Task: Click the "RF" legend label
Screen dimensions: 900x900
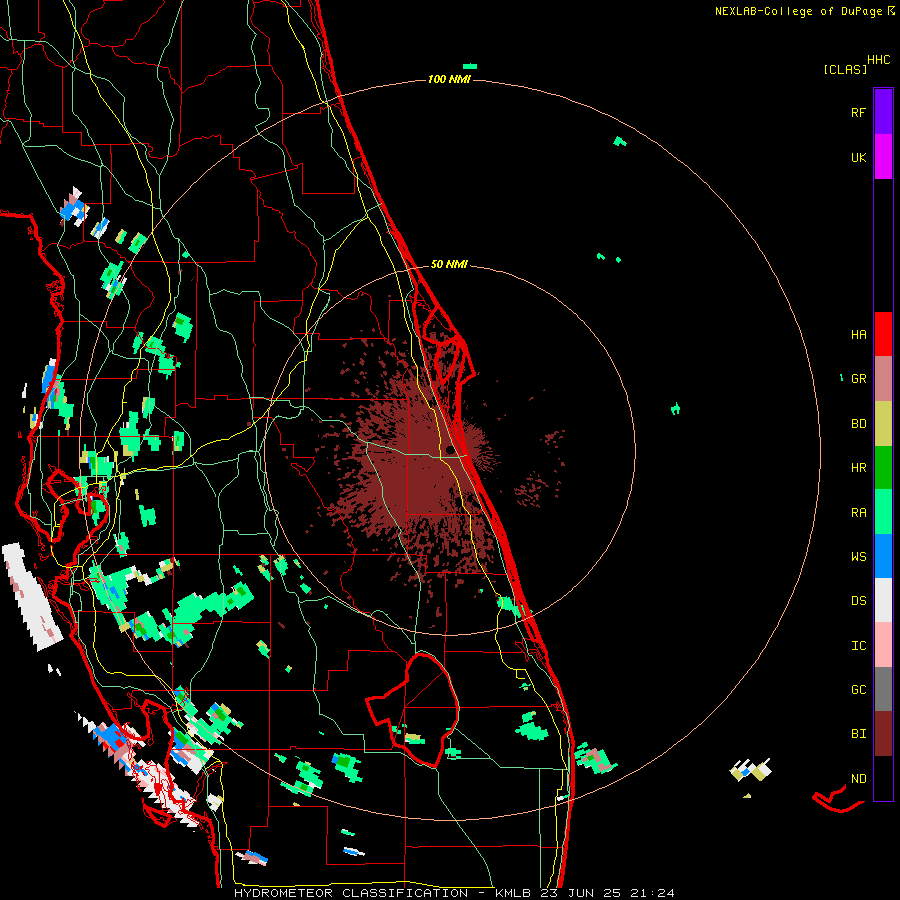Action: 858,112
